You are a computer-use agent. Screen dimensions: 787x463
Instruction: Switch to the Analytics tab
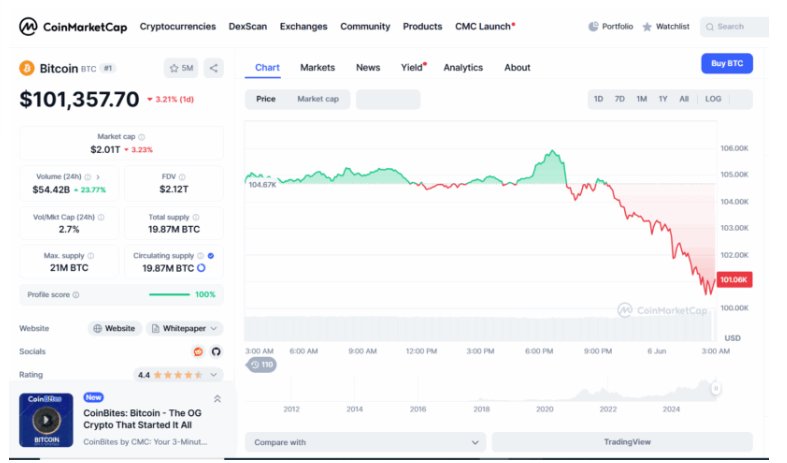[463, 67]
